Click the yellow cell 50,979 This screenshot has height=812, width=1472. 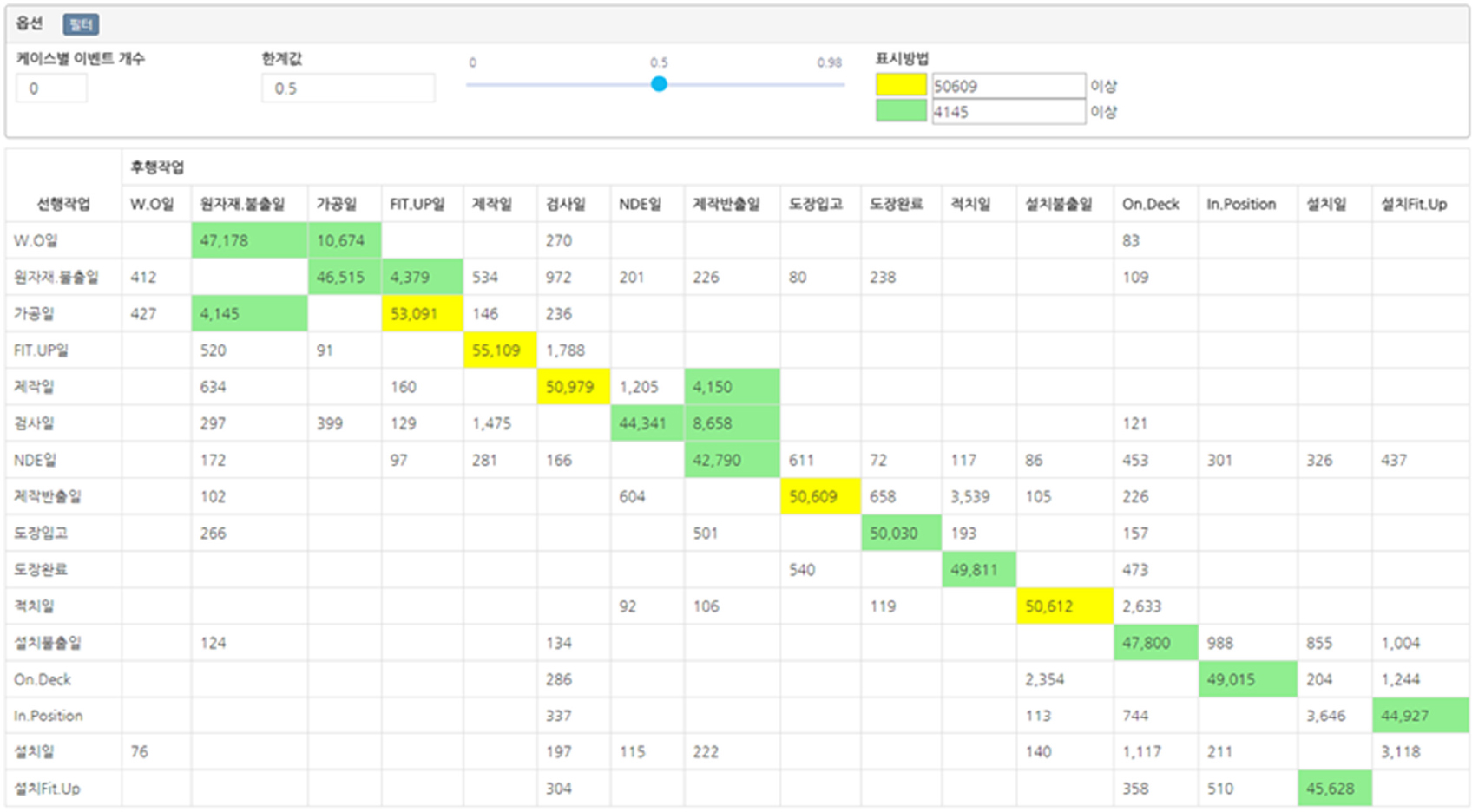coord(573,386)
